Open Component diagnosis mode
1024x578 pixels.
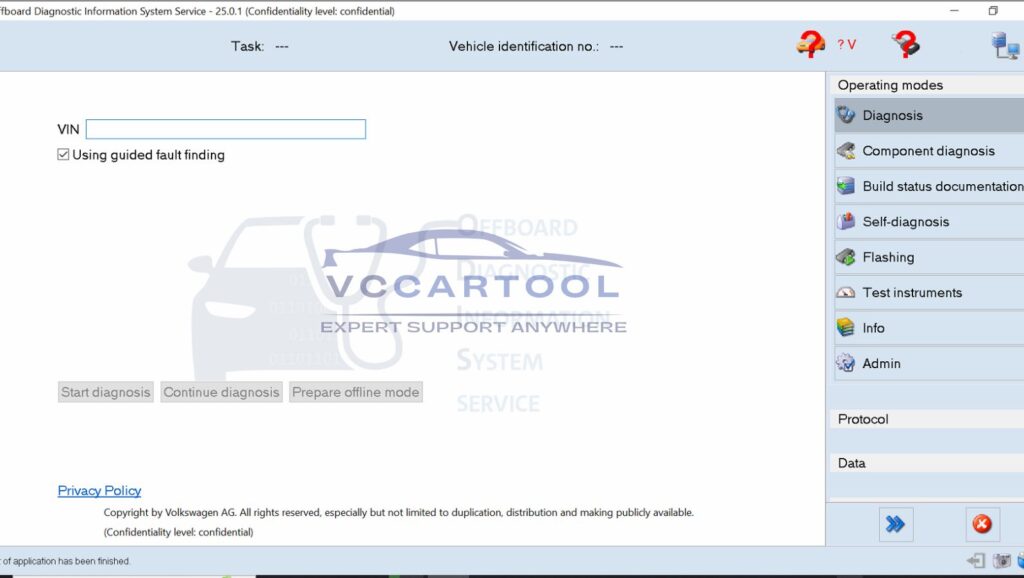pos(845,150)
